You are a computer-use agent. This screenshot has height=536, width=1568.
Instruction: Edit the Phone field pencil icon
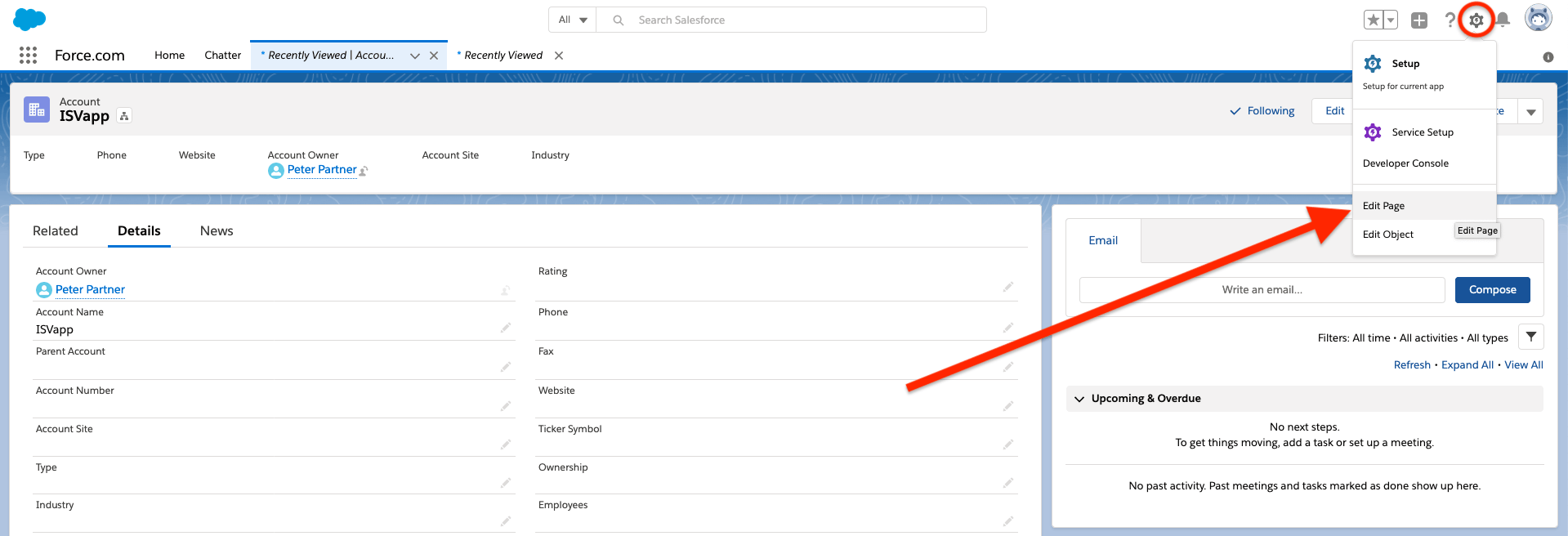click(1008, 328)
